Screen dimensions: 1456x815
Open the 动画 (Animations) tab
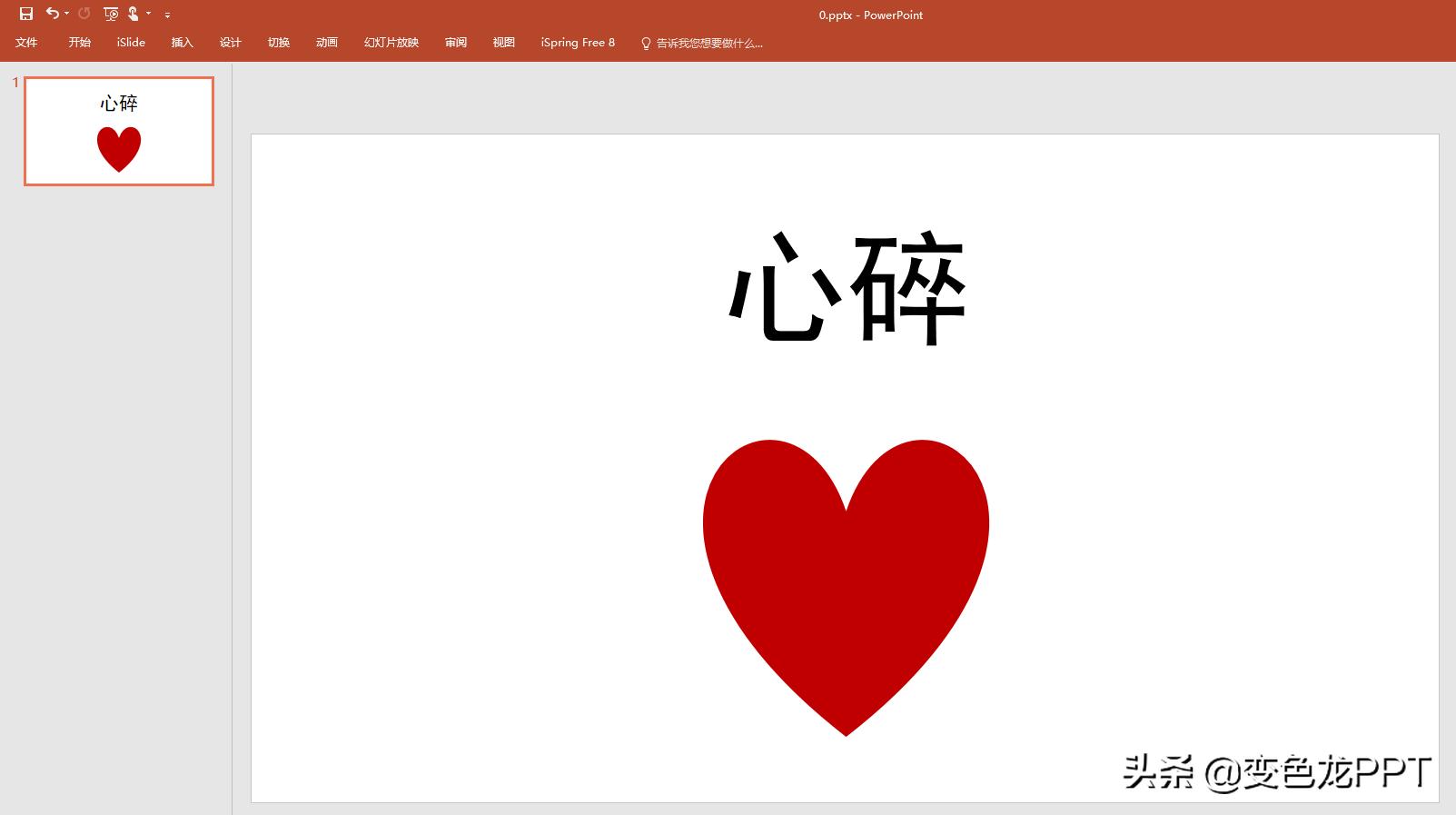point(326,43)
